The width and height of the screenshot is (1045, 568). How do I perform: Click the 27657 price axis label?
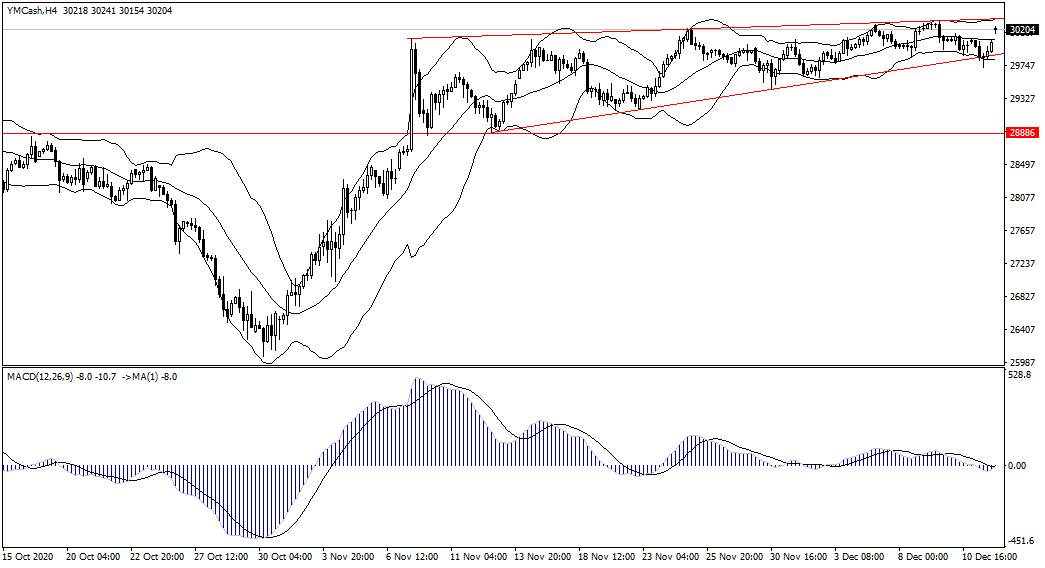(1022, 231)
